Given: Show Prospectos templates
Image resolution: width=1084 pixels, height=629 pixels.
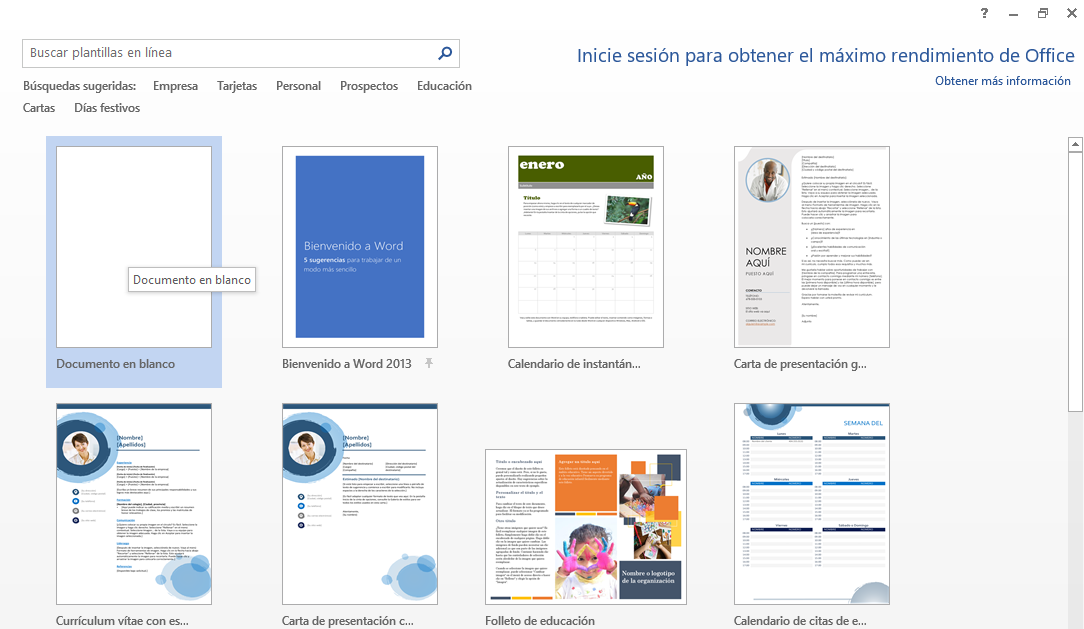Looking at the screenshot, I should coord(368,86).
